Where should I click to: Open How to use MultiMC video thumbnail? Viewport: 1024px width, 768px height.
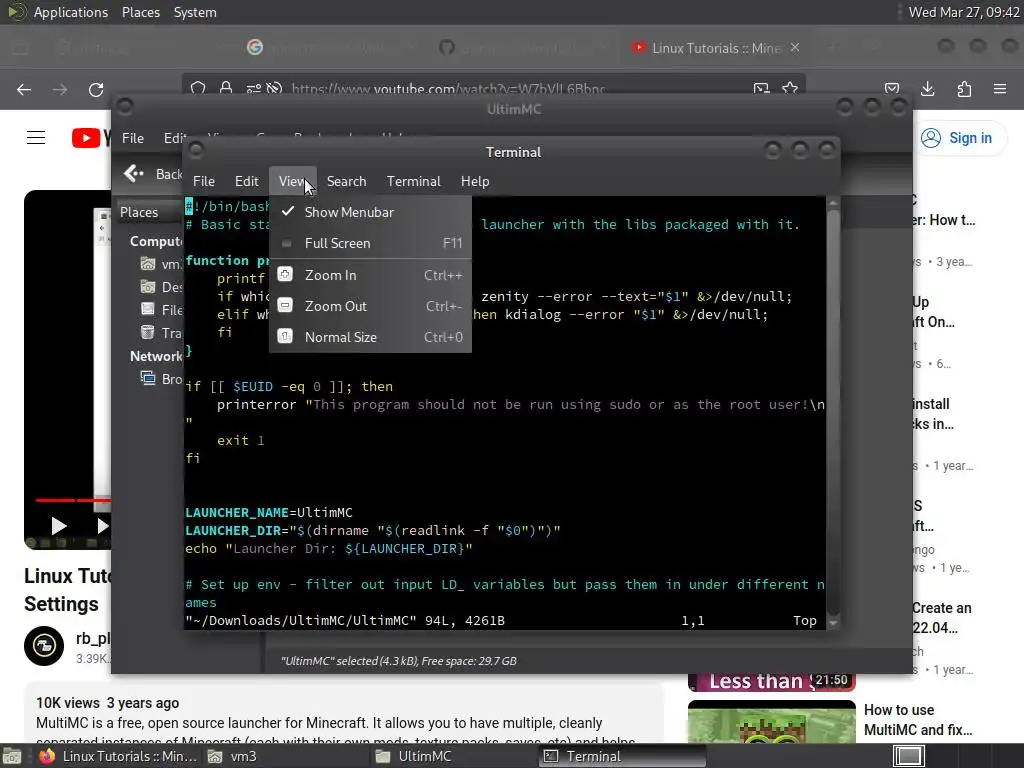pyautogui.click(x=771, y=722)
